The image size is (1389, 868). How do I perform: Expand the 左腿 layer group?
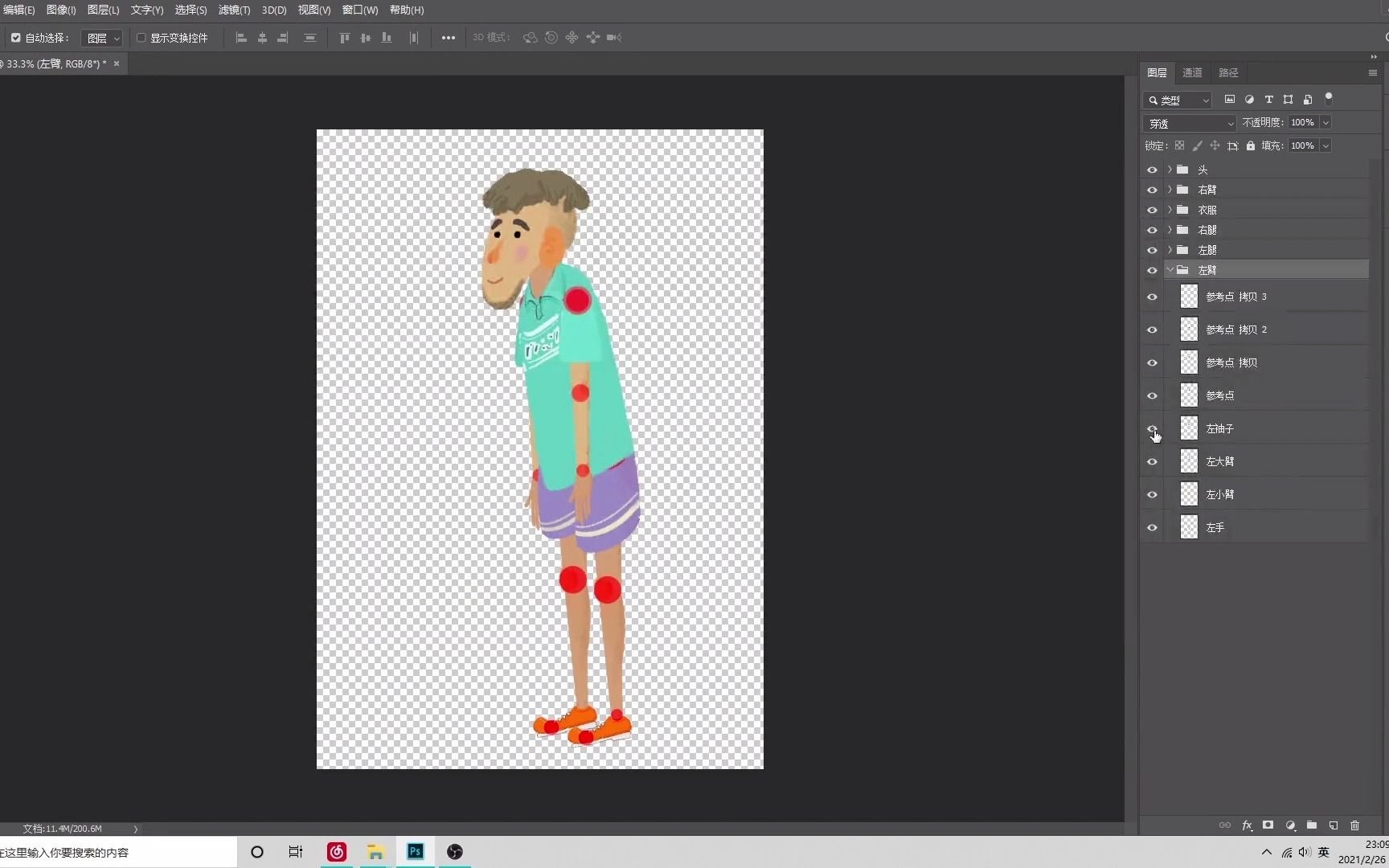coord(1170,250)
